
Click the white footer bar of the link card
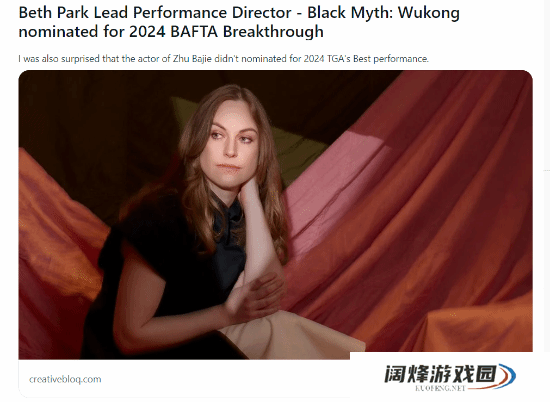184,378
